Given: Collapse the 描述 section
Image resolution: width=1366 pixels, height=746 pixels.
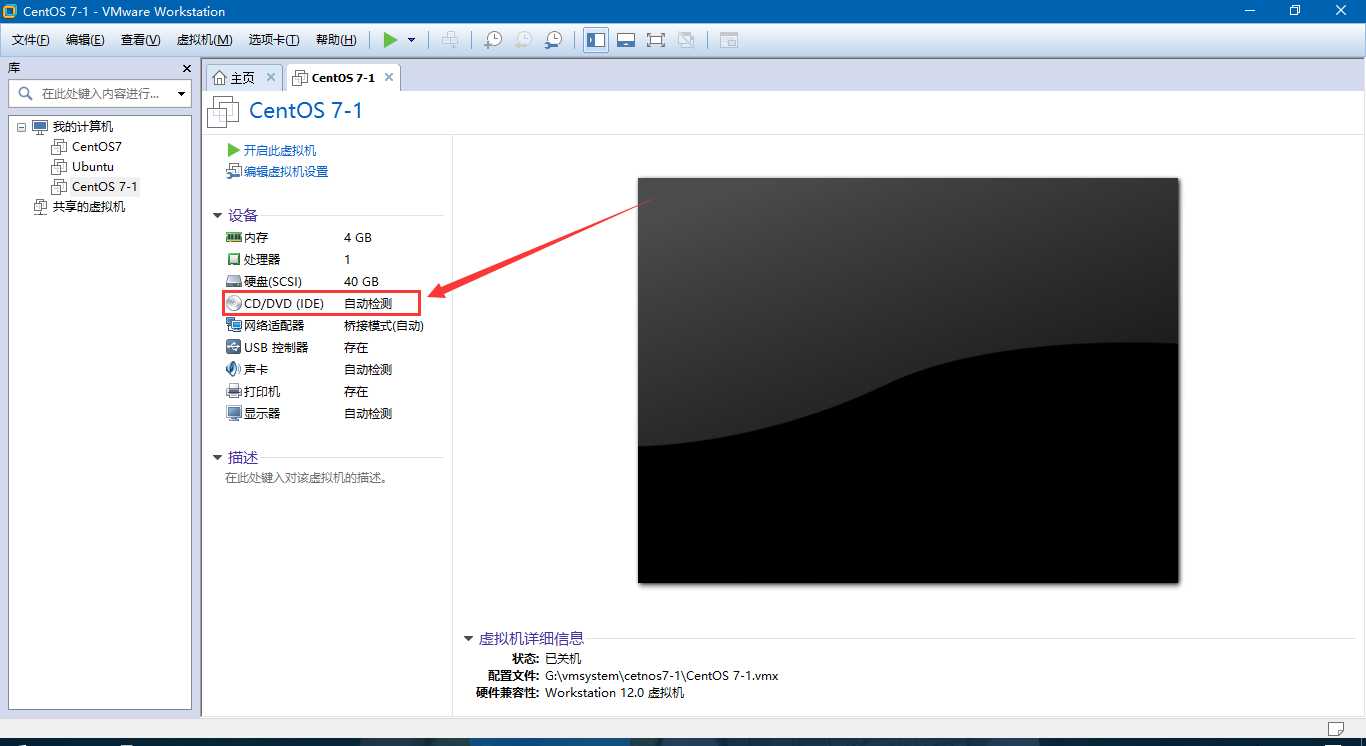Looking at the screenshot, I should [x=217, y=458].
